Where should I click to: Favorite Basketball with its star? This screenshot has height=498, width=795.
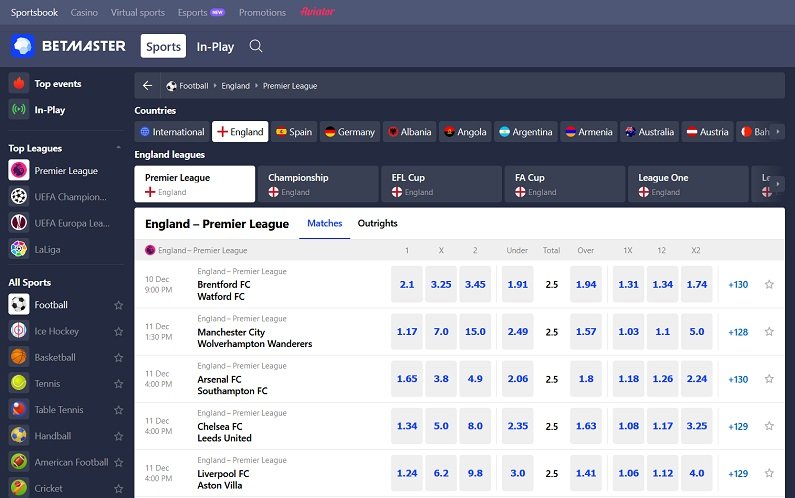119,358
